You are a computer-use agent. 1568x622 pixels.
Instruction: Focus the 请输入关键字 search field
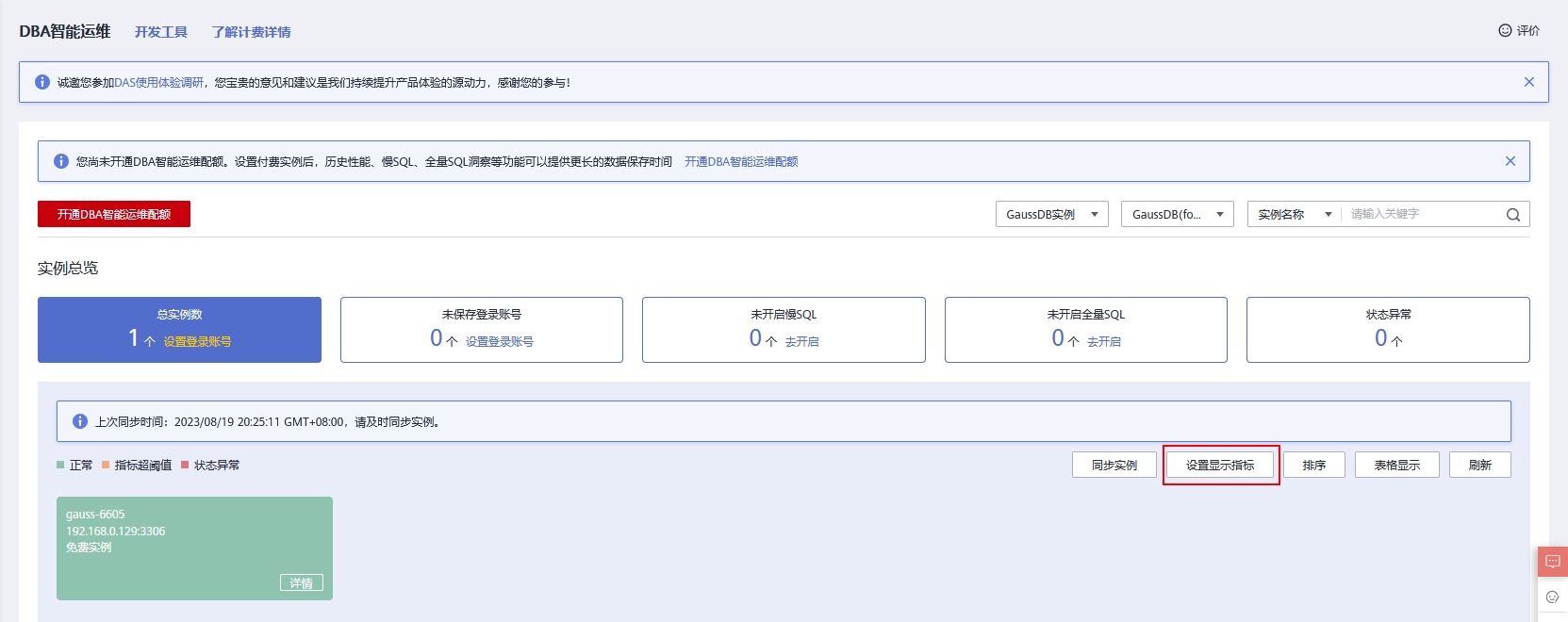(1424, 214)
